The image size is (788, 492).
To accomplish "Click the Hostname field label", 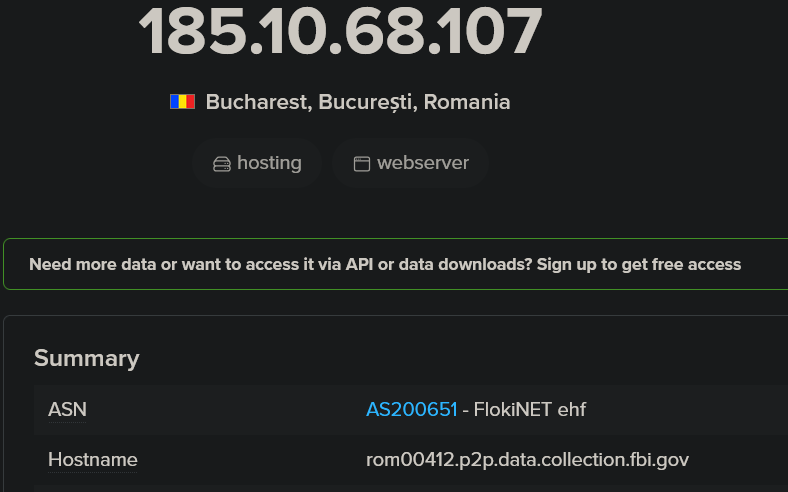I will (x=93, y=460).
